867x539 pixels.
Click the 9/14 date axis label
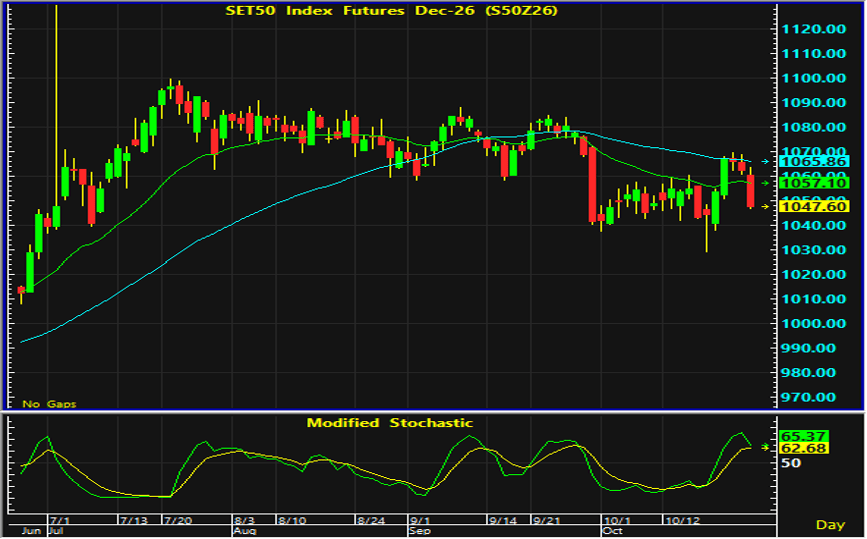[x=503, y=521]
